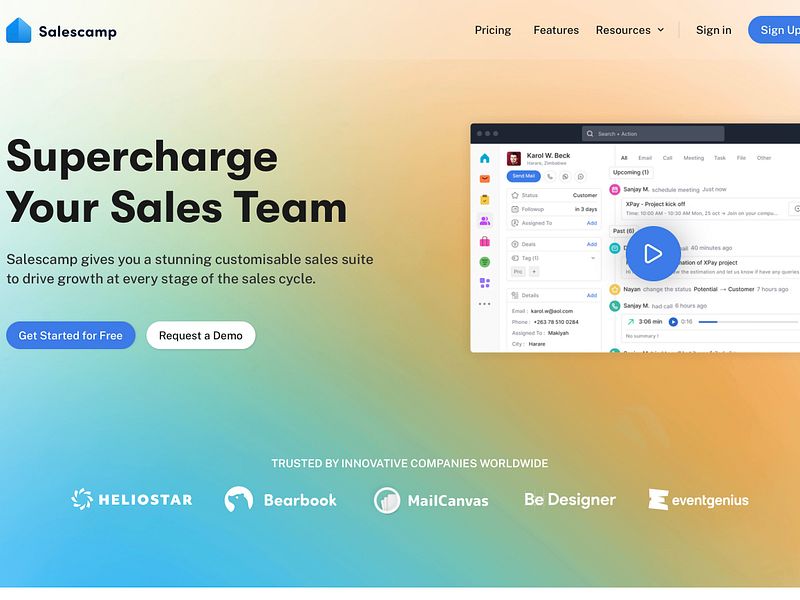
Task: Expand the Past (6) activity section
Action: tap(623, 231)
